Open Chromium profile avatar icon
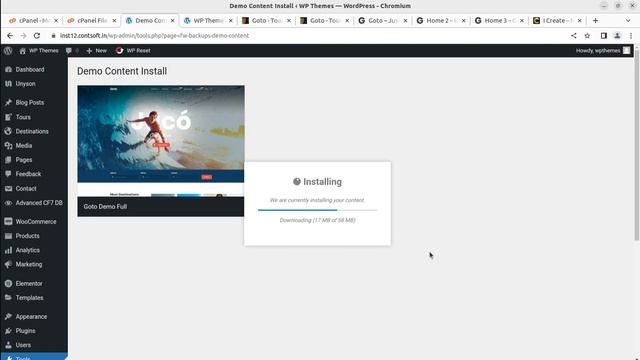Viewport: 640px width, 360px height. [x=617, y=36]
